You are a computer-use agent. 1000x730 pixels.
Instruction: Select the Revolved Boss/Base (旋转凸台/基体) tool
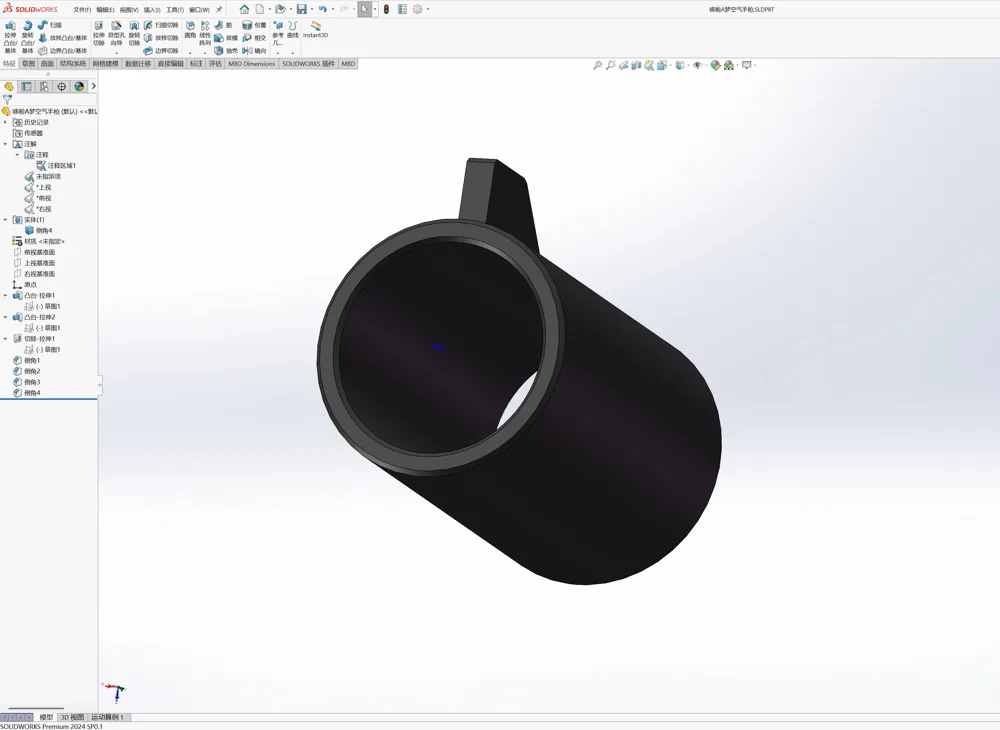(x=27, y=37)
